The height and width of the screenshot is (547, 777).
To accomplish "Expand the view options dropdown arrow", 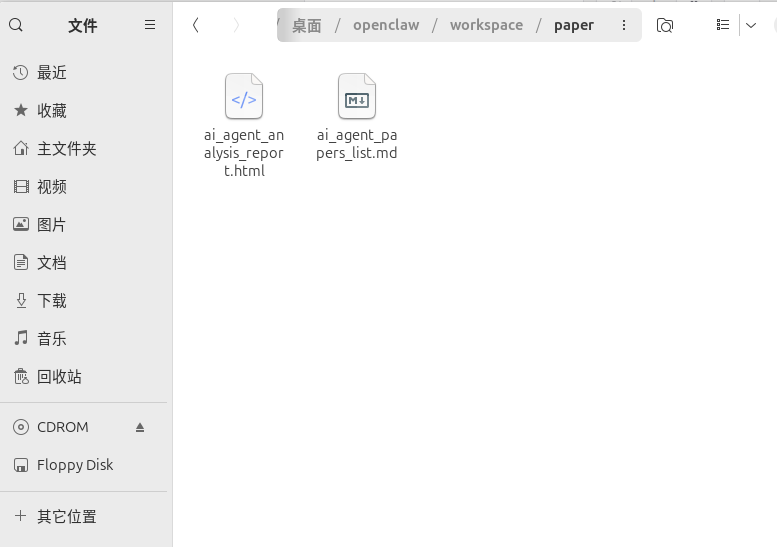I will click(x=751, y=25).
